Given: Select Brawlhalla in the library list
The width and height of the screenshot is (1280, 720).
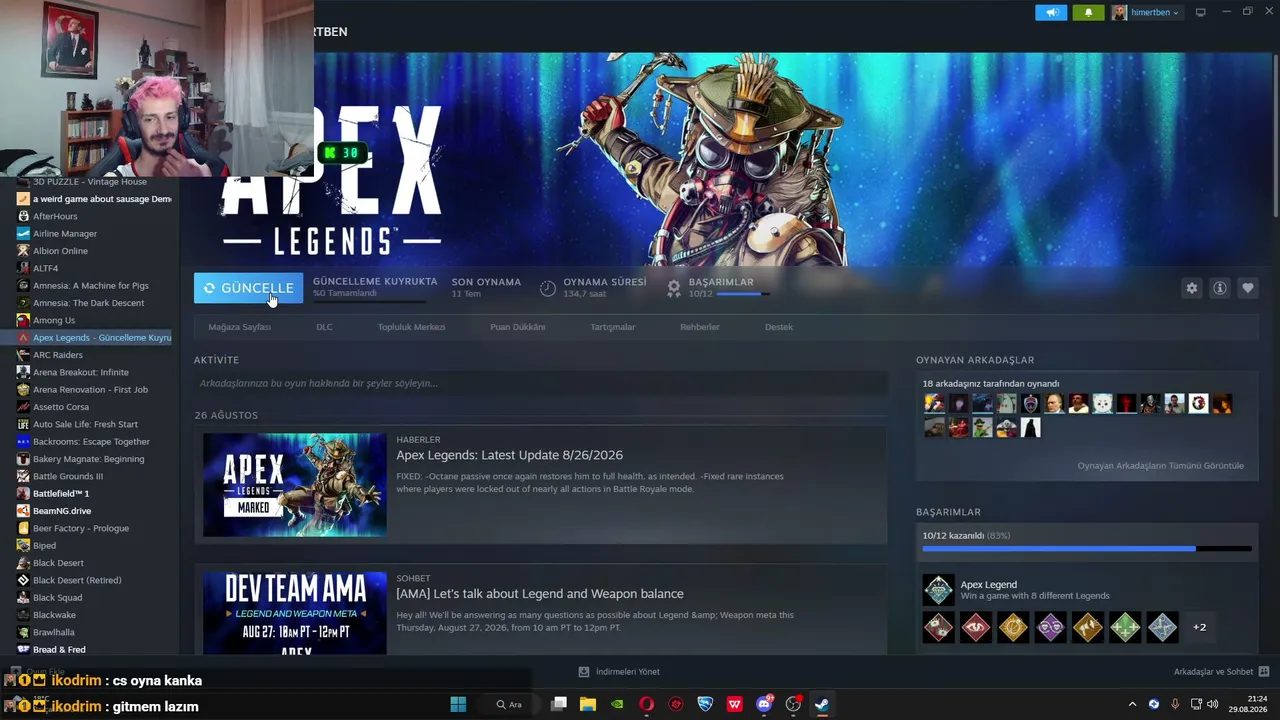Looking at the screenshot, I should tap(54, 632).
